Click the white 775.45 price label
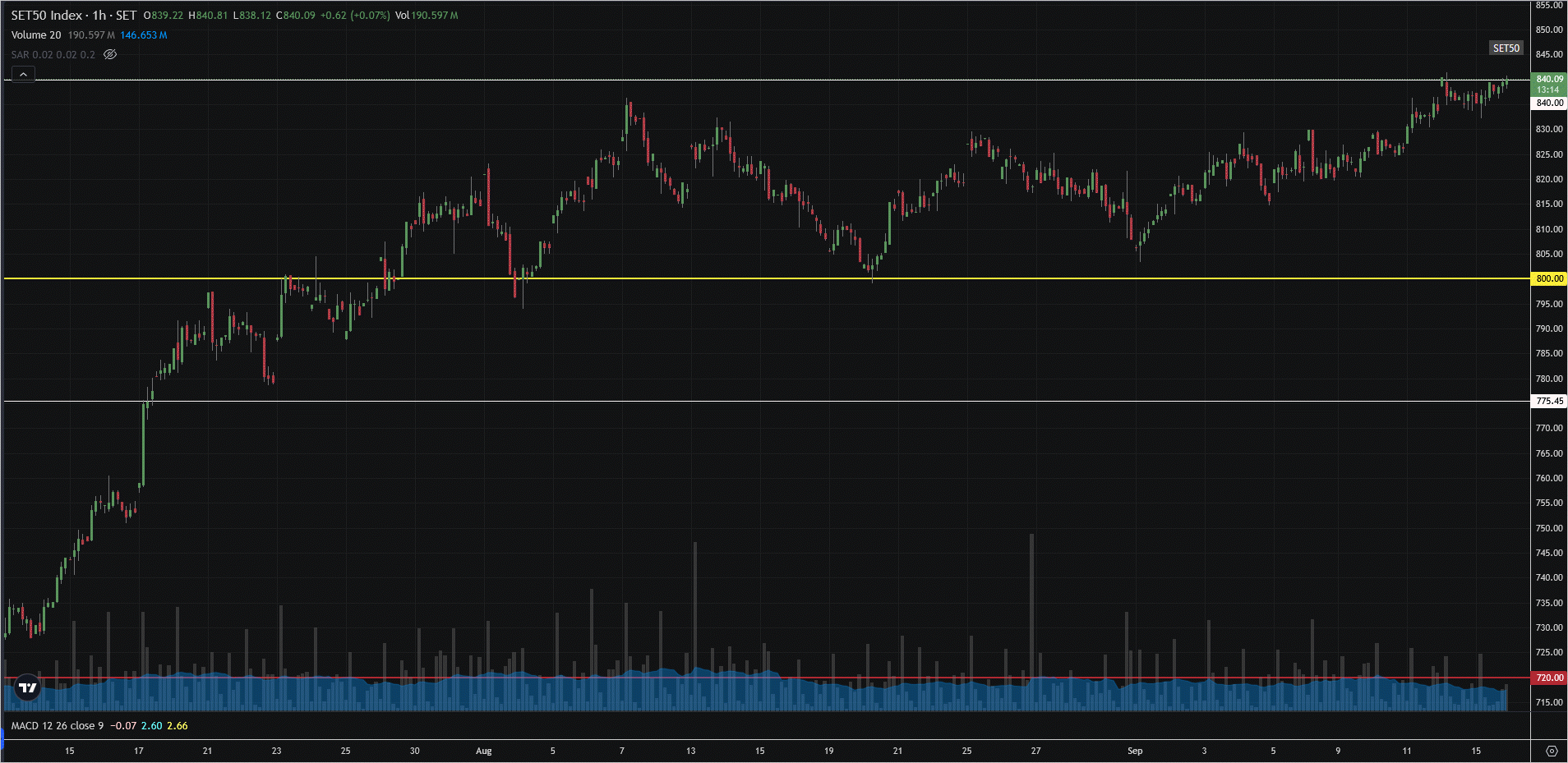Screen dimensions: 1568x763 click(1549, 401)
